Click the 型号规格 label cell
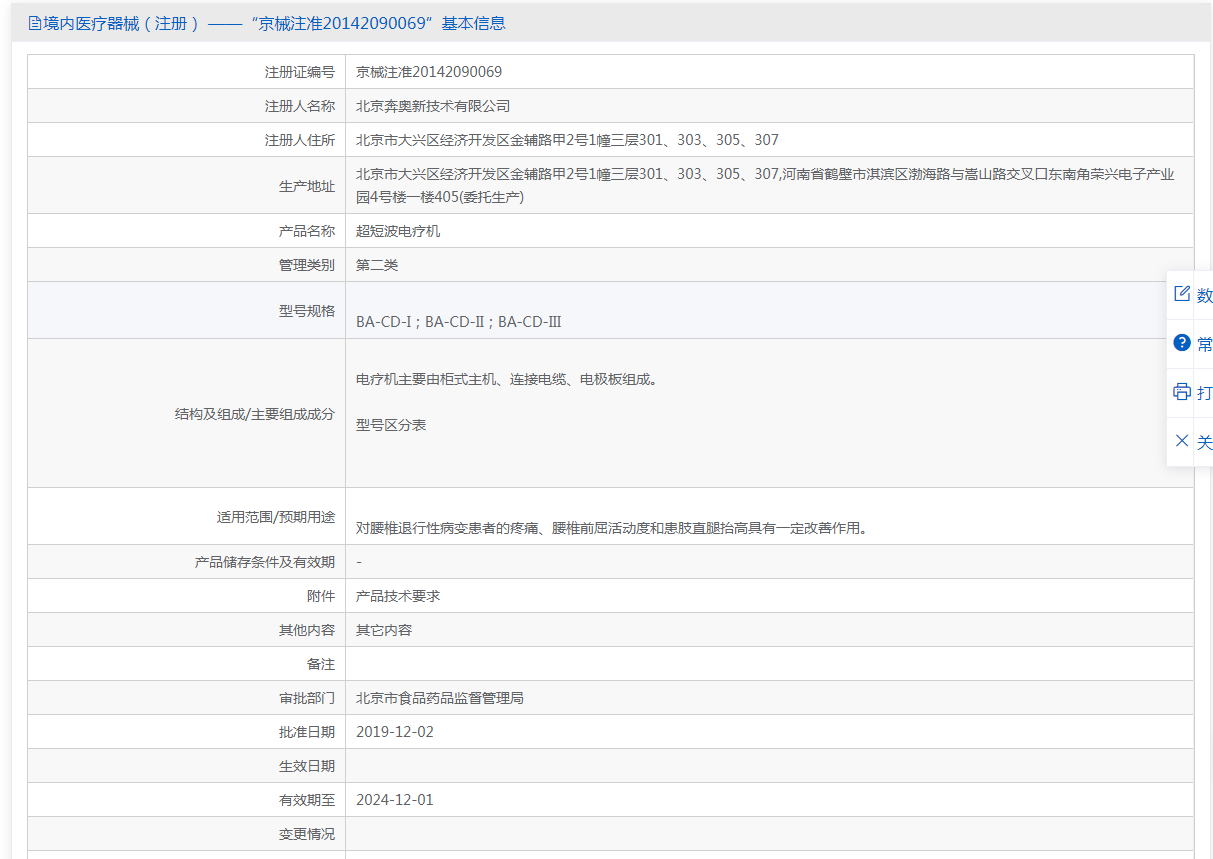This screenshot has height=859, width=1213. coord(186,310)
